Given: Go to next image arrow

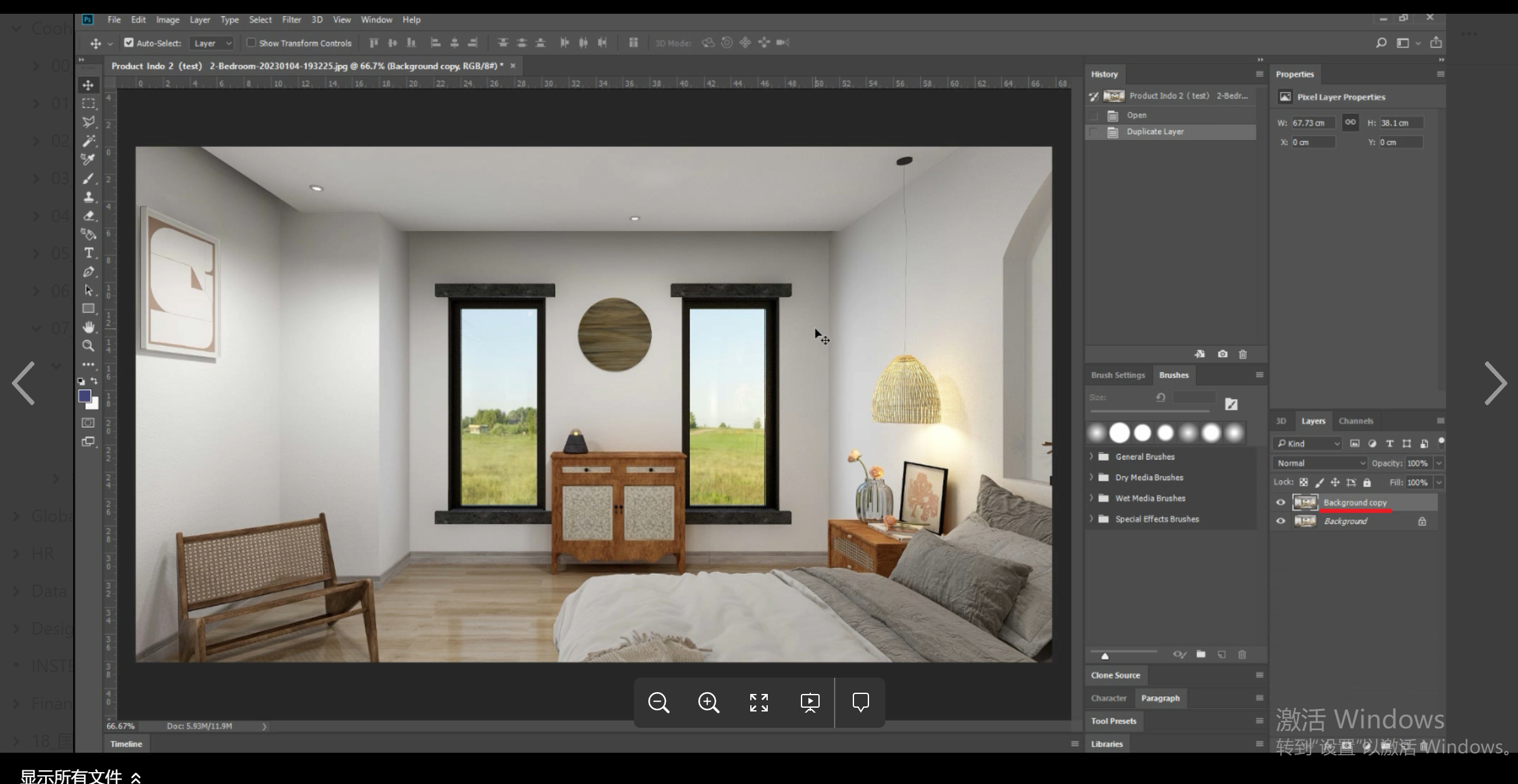Looking at the screenshot, I should point(1495,383).
